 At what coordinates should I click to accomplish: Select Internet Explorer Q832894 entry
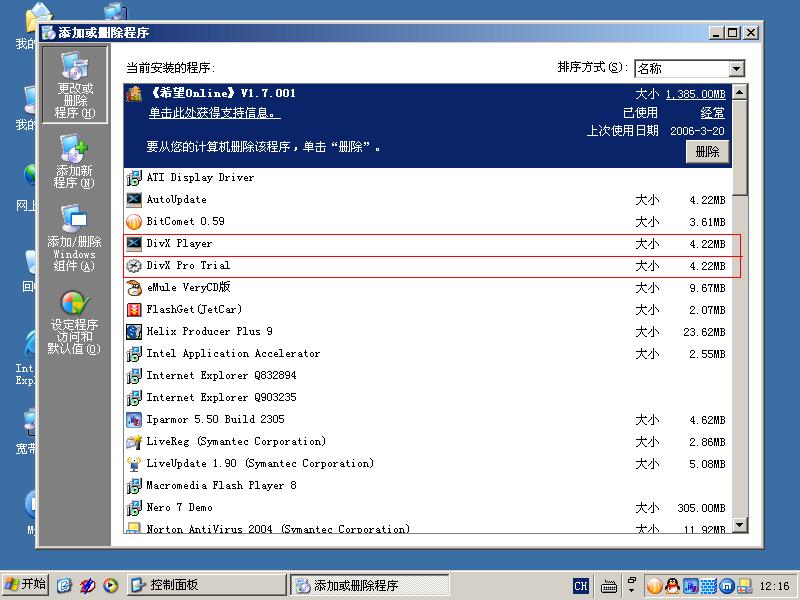tap(428, 376)
